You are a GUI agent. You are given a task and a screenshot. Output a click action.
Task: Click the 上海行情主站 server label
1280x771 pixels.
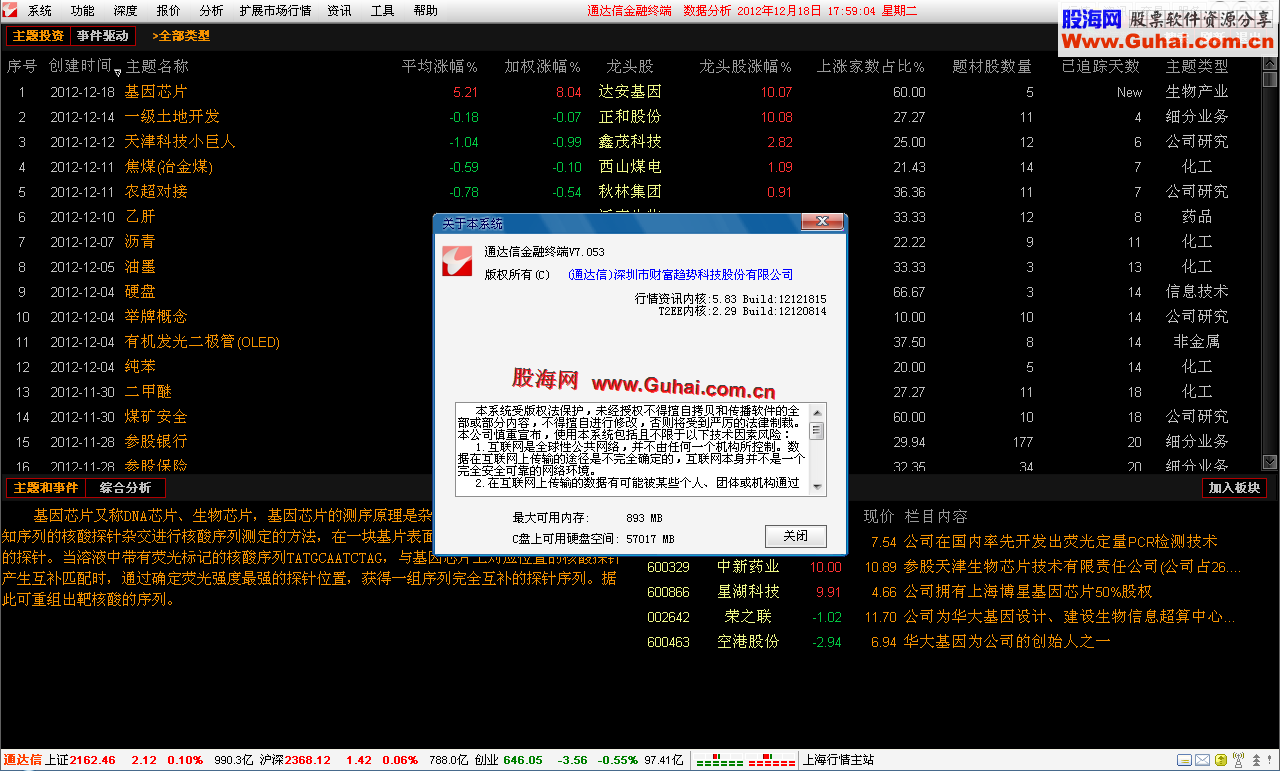click(838, 761)
